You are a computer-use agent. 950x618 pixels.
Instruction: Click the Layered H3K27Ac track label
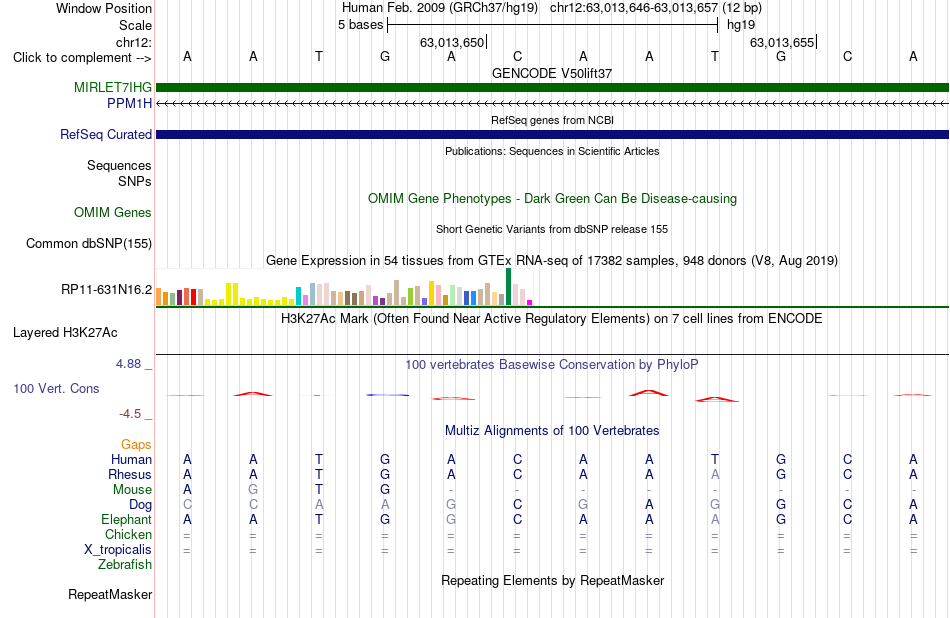pos(65,333)
